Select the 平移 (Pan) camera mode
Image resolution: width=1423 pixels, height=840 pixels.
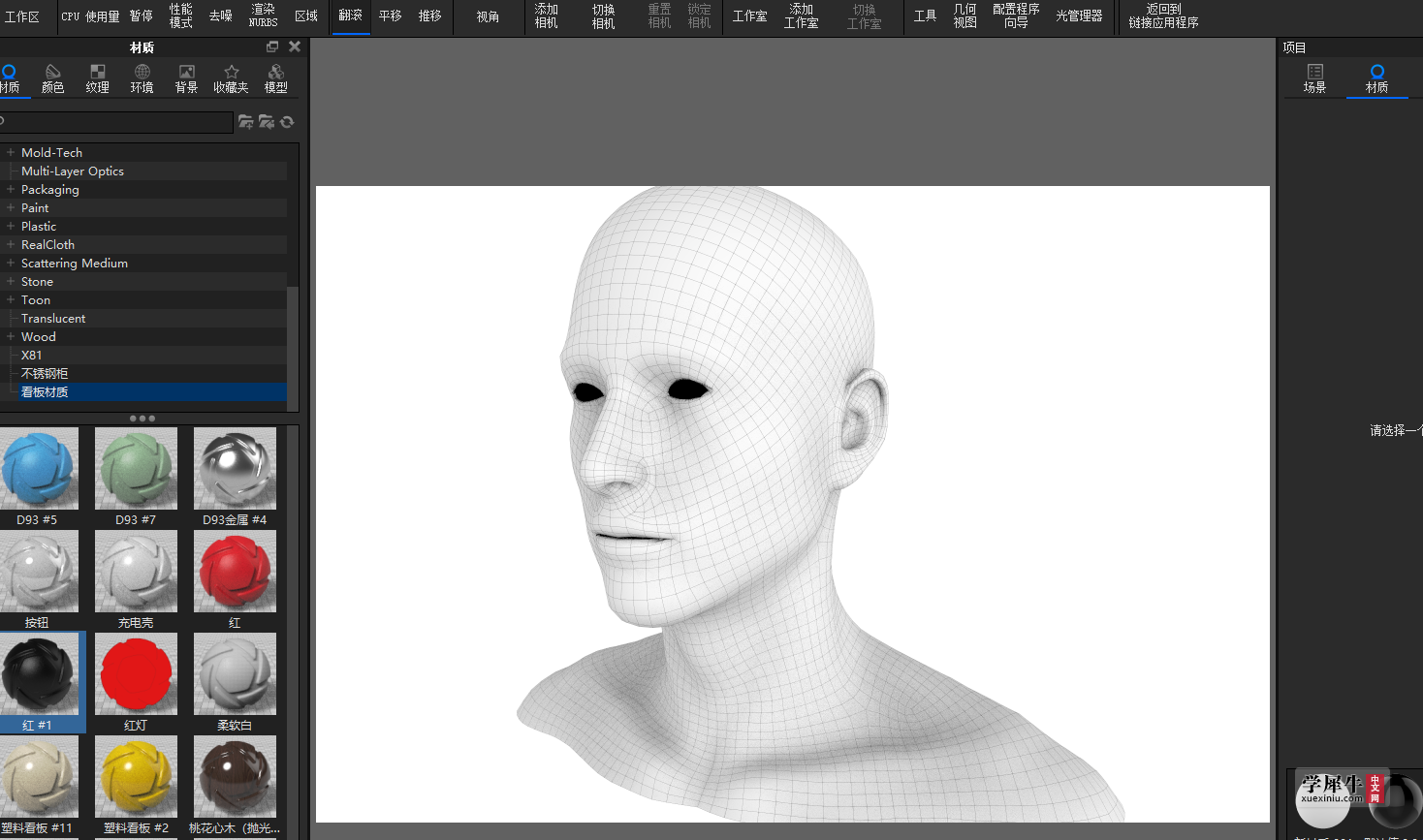point(391,16)
